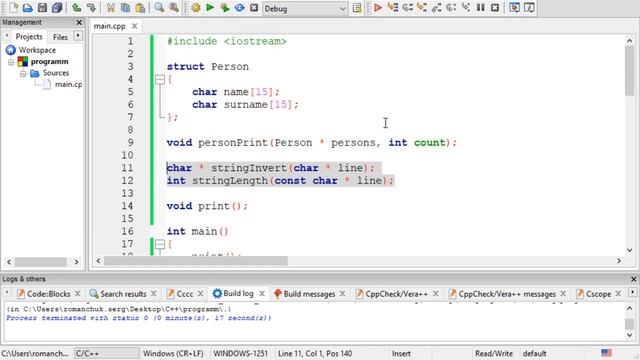Image resolution: width=640 pixels, height=360 pixels.
Task: Show previous Management tabs arrow
Action: pyautogui.click(x=7, y=36)
